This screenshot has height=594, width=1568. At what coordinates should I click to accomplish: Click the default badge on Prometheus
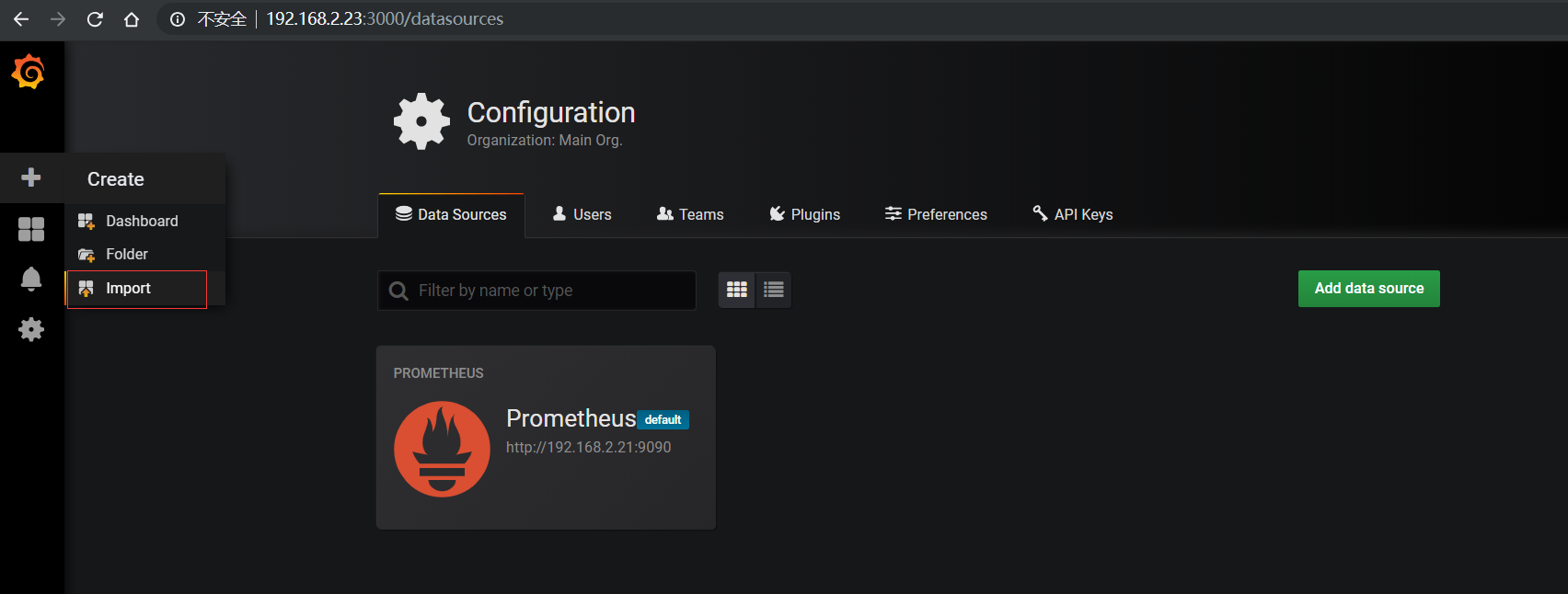[x=663, y=419]
